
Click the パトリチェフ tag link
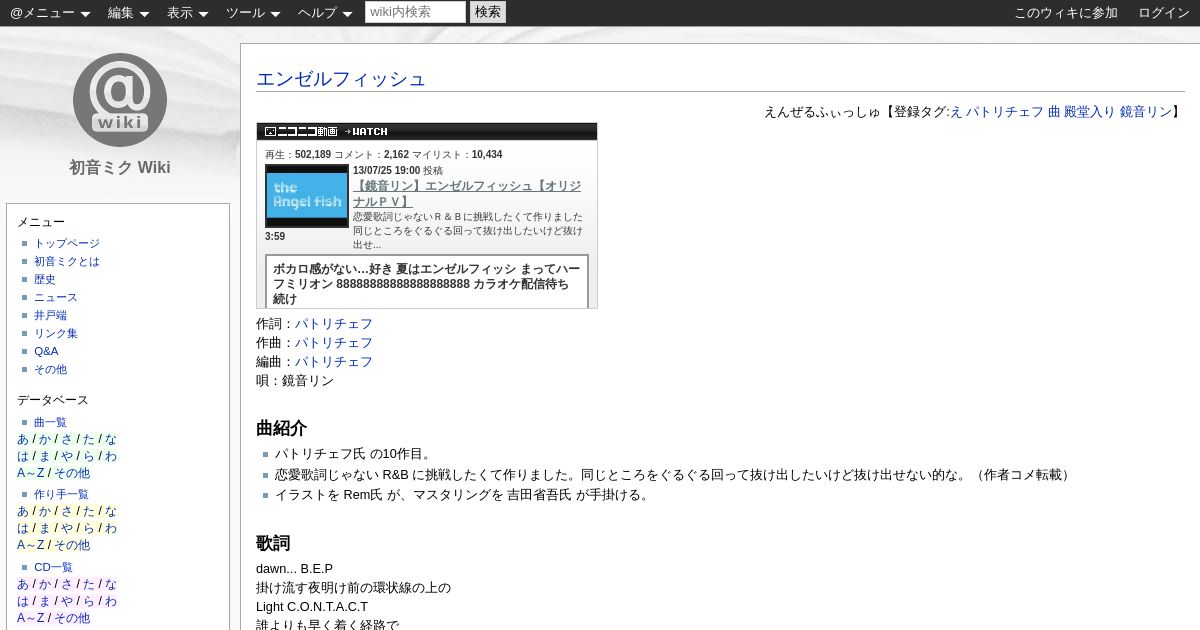(x=1005, y=112)
